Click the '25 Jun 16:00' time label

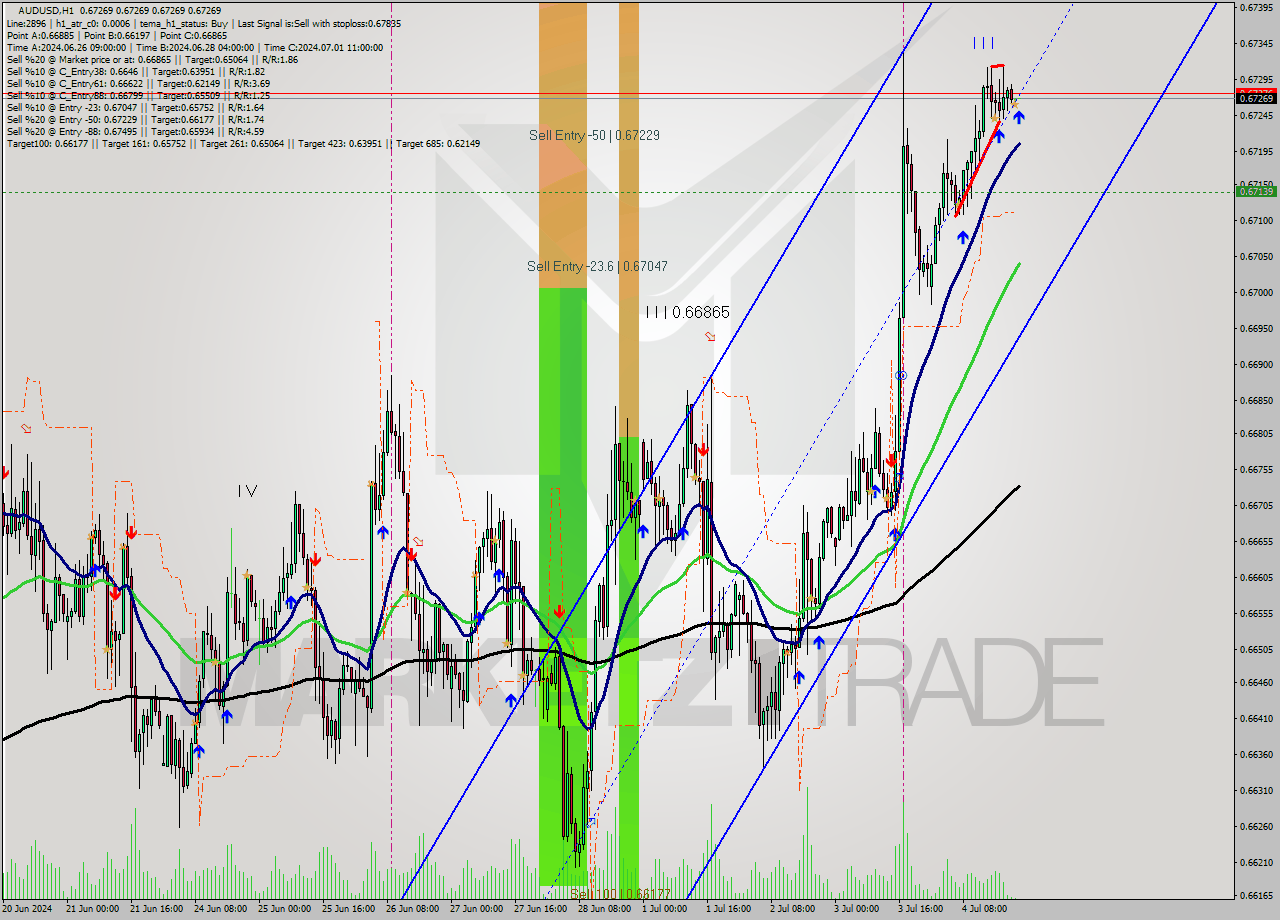point(348,909)
